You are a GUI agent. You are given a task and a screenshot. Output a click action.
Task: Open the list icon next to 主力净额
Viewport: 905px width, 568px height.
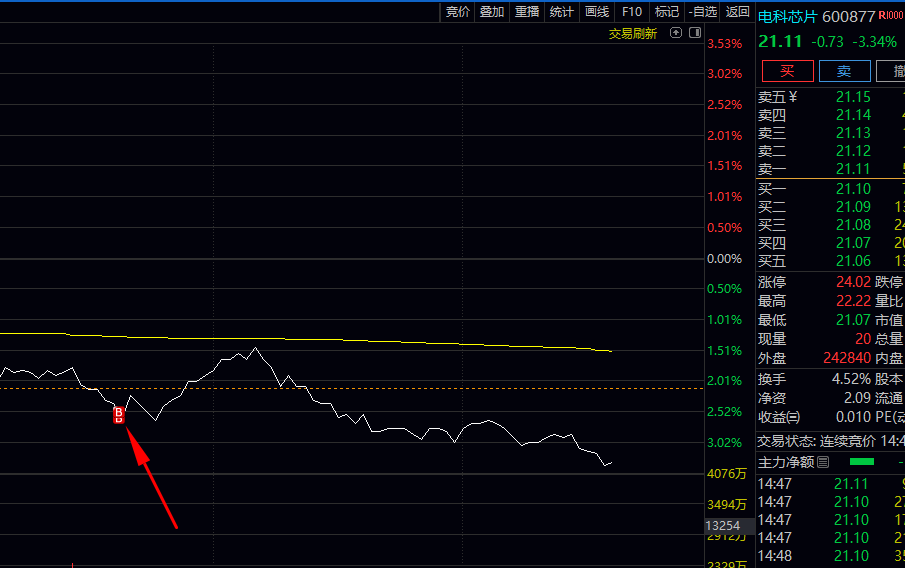pos(823,462)
